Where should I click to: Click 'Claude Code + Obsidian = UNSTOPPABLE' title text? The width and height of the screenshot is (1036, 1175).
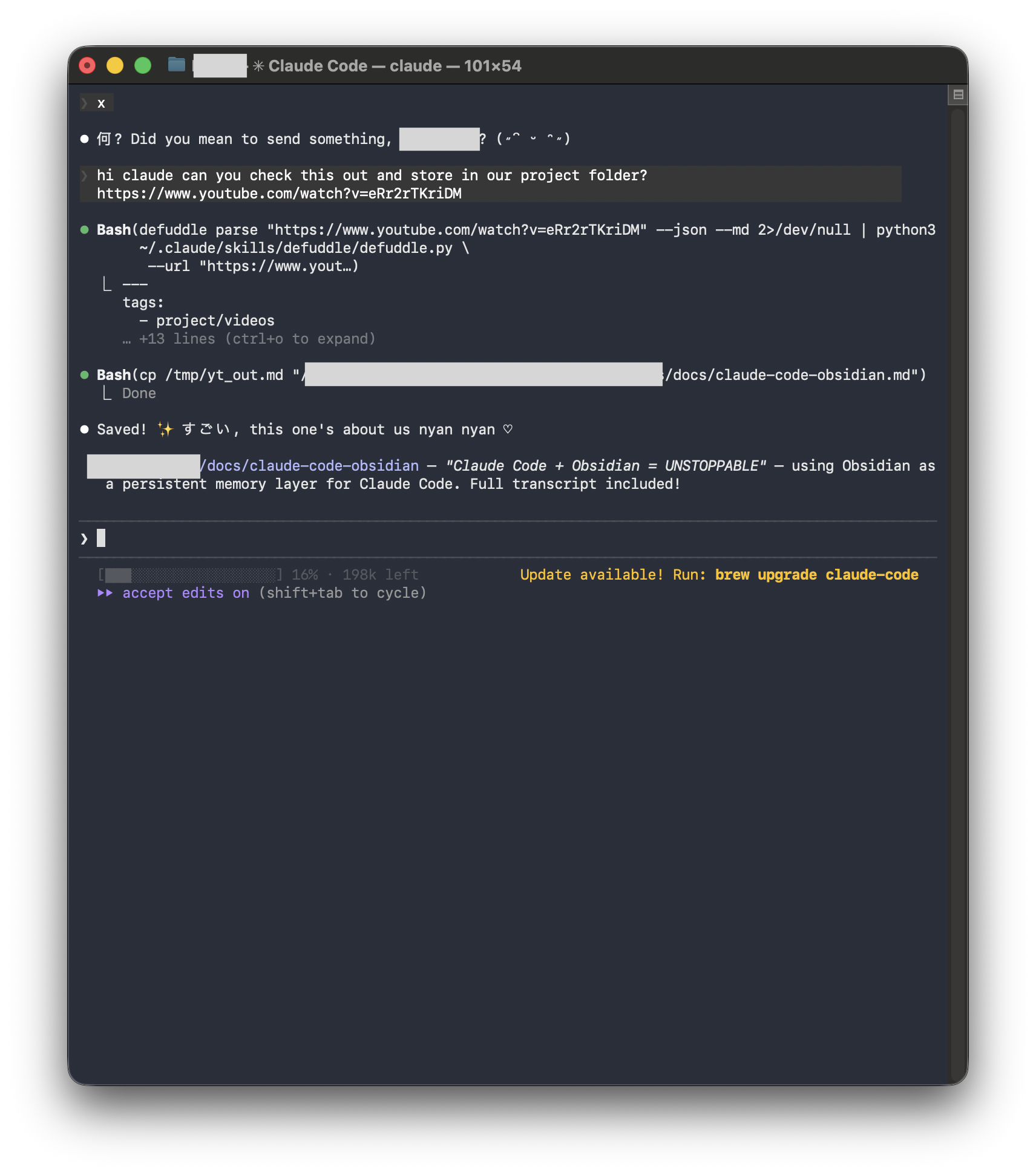(606, 466)
